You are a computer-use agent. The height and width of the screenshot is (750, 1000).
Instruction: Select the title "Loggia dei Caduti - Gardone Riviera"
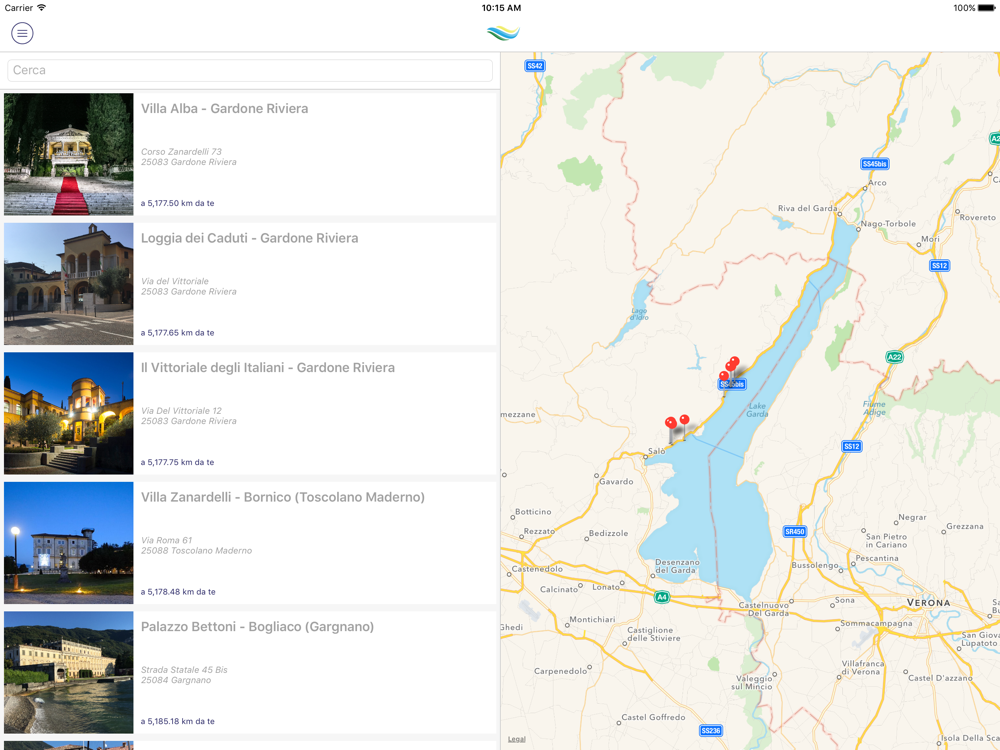(x=249, y=238)
